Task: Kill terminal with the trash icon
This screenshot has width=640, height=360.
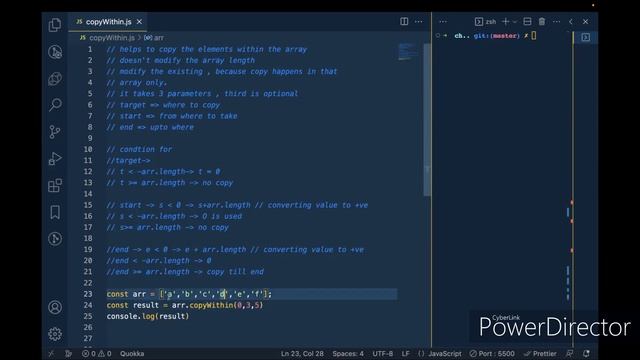Action: click(x=542, y=21)
